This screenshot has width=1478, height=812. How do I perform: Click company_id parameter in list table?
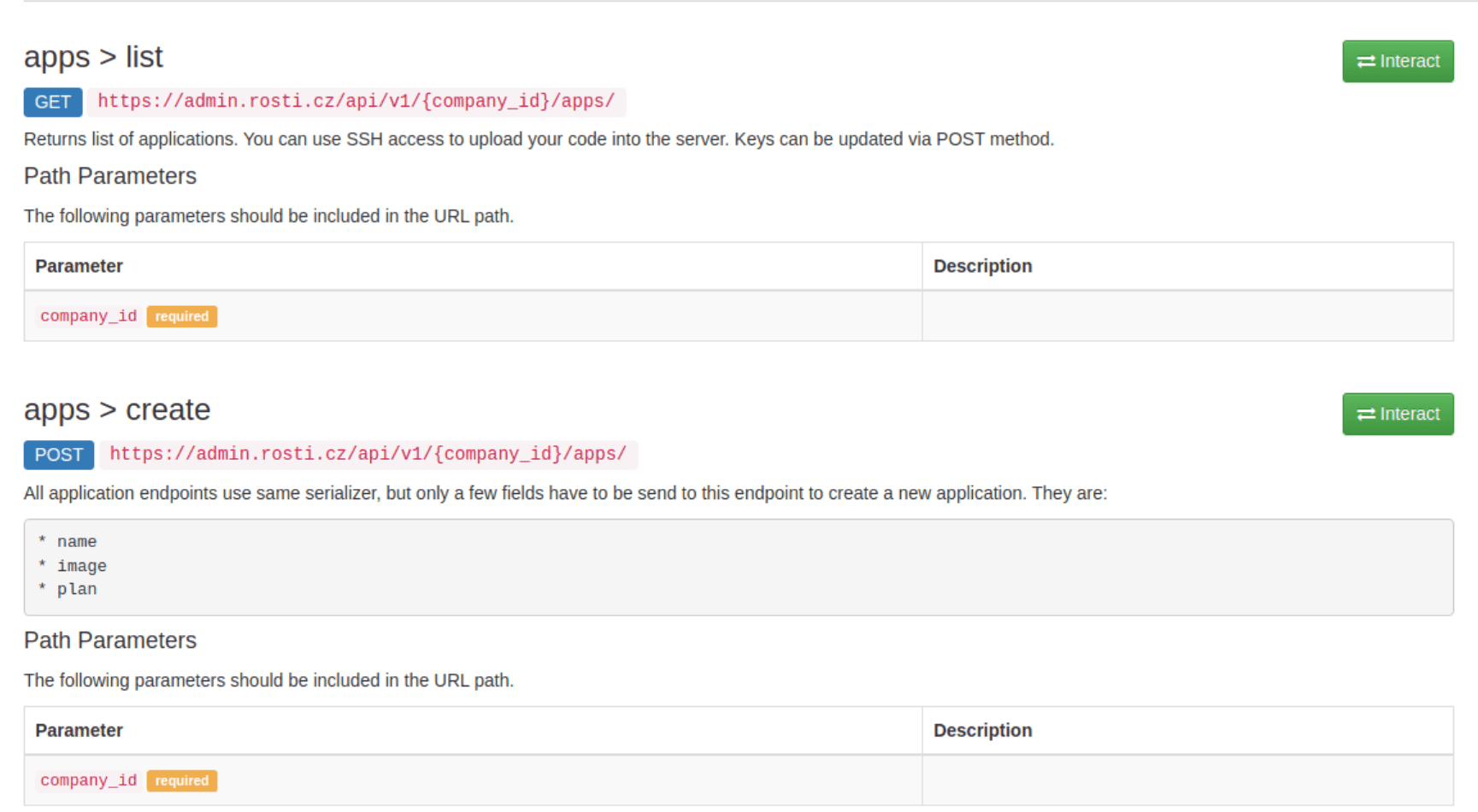point(89,316)
